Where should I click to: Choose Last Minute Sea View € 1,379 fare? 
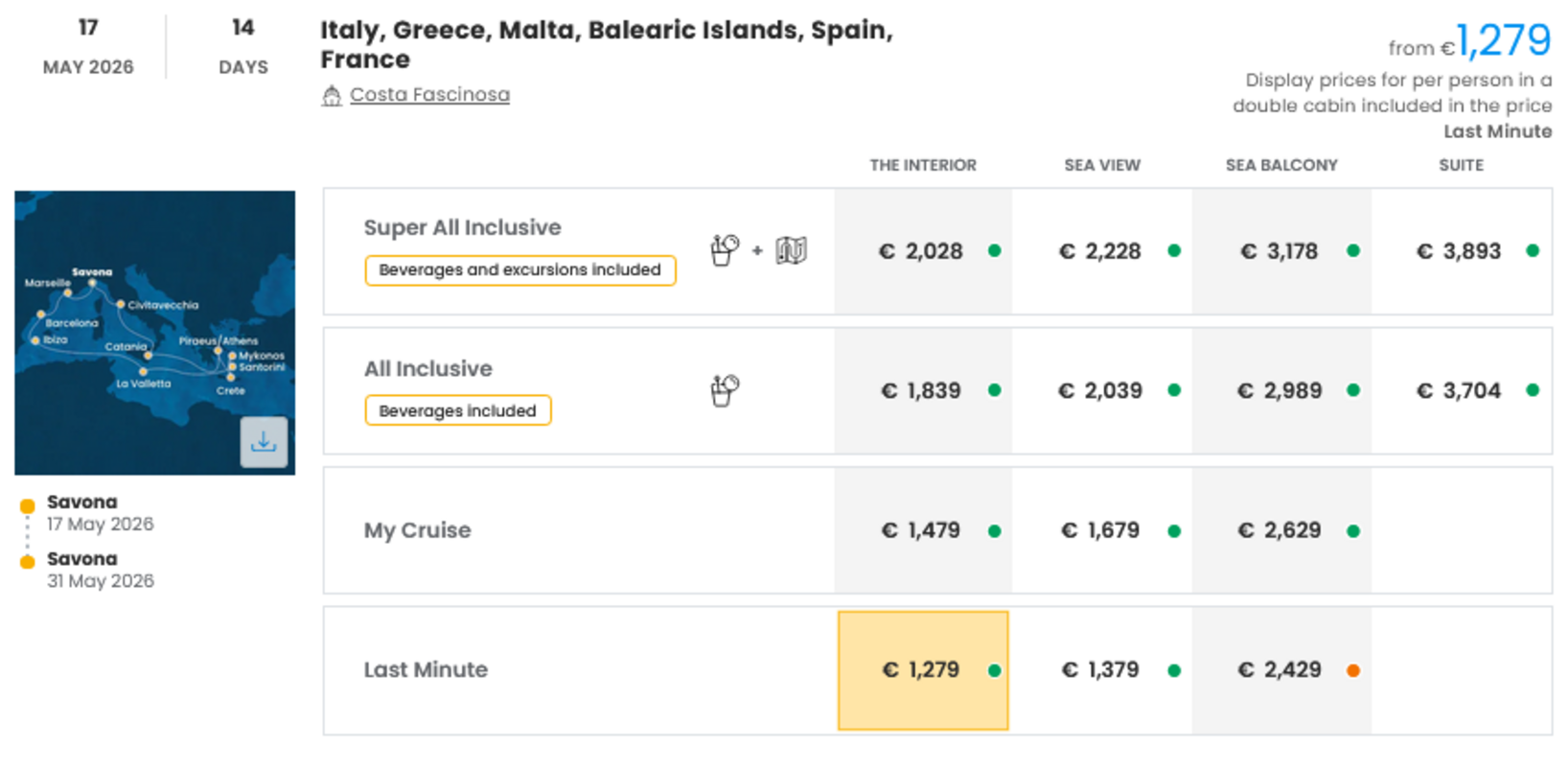click(1100, 670)
